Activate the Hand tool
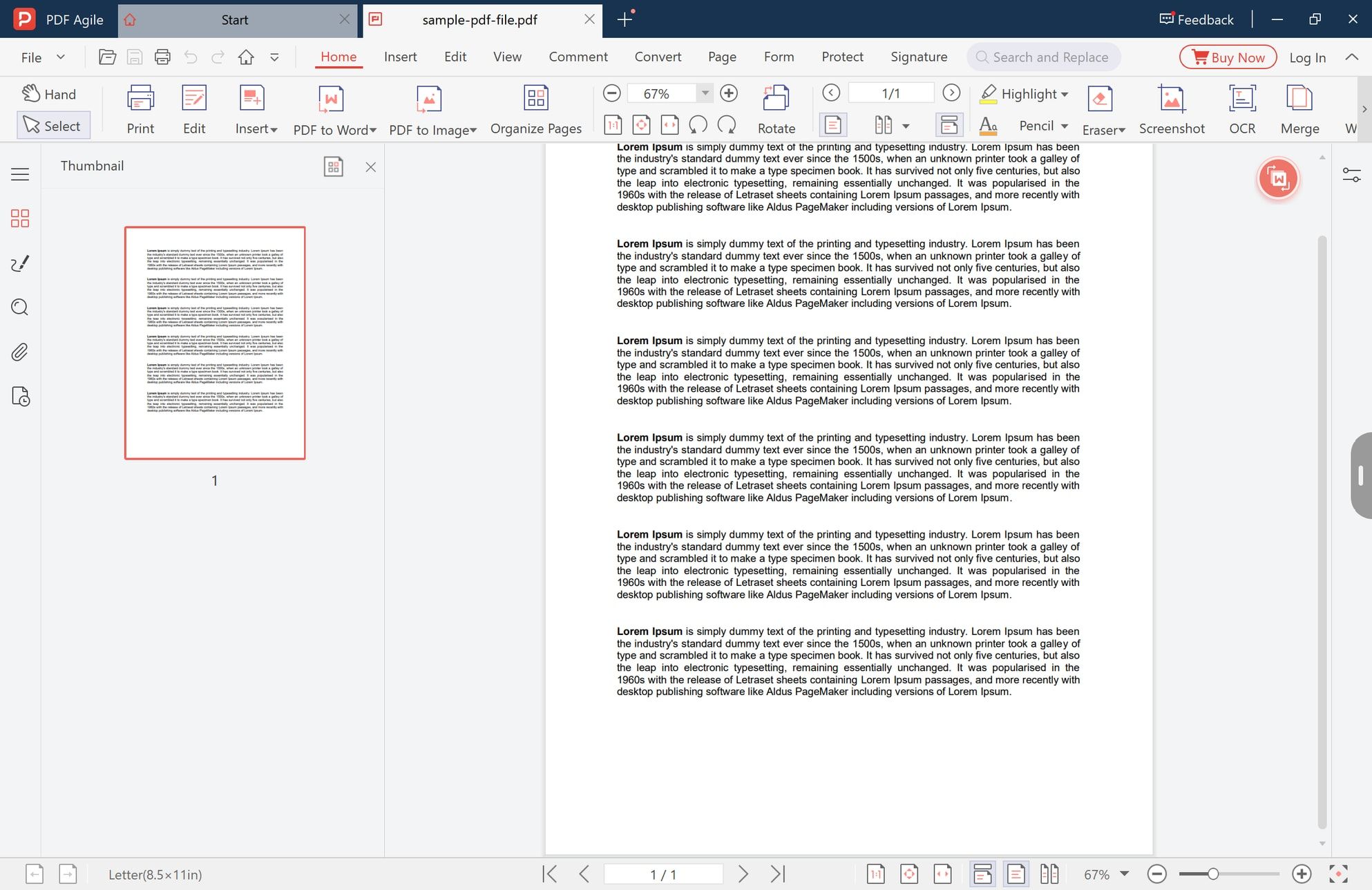 pyautogui.click(x=50, y=94)
